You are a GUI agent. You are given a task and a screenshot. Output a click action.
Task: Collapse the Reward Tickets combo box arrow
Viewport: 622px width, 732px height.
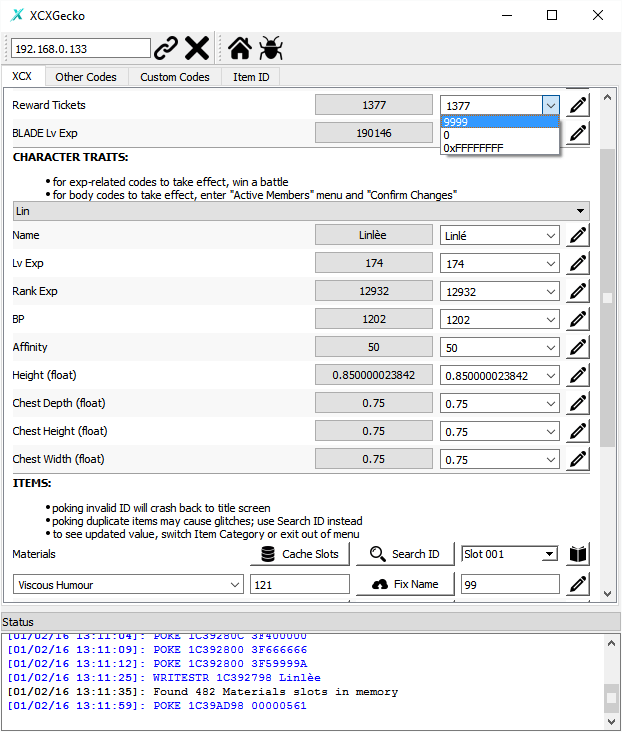click(x=551, y=106)
